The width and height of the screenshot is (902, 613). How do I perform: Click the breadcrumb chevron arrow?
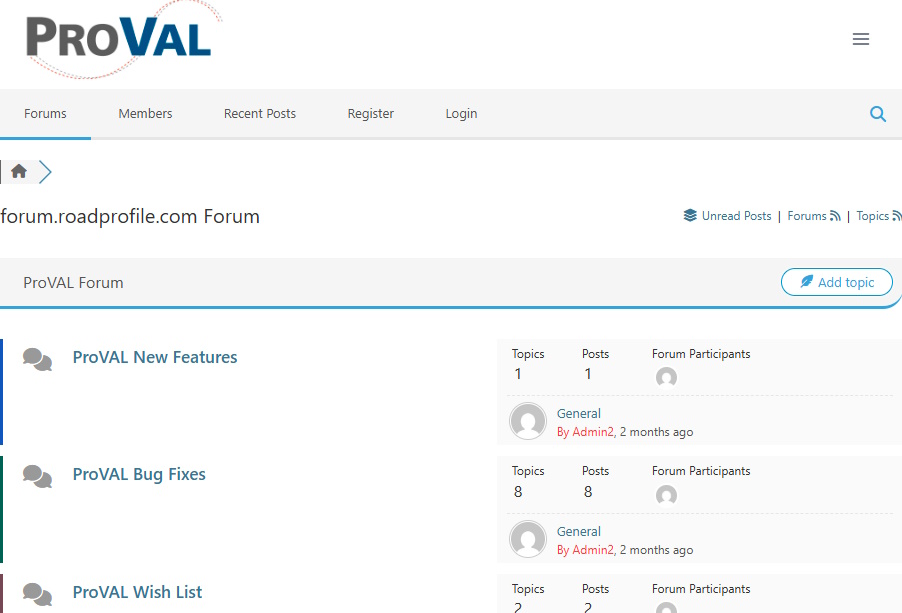click(45, 172)
